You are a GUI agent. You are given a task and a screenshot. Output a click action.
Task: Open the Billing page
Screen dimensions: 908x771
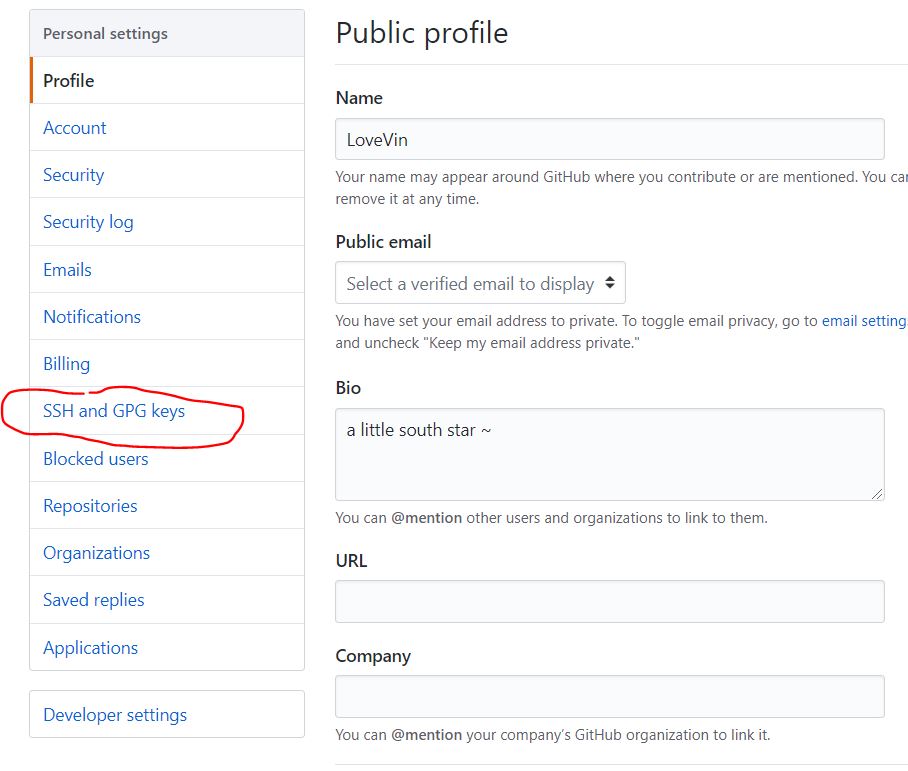66,364
